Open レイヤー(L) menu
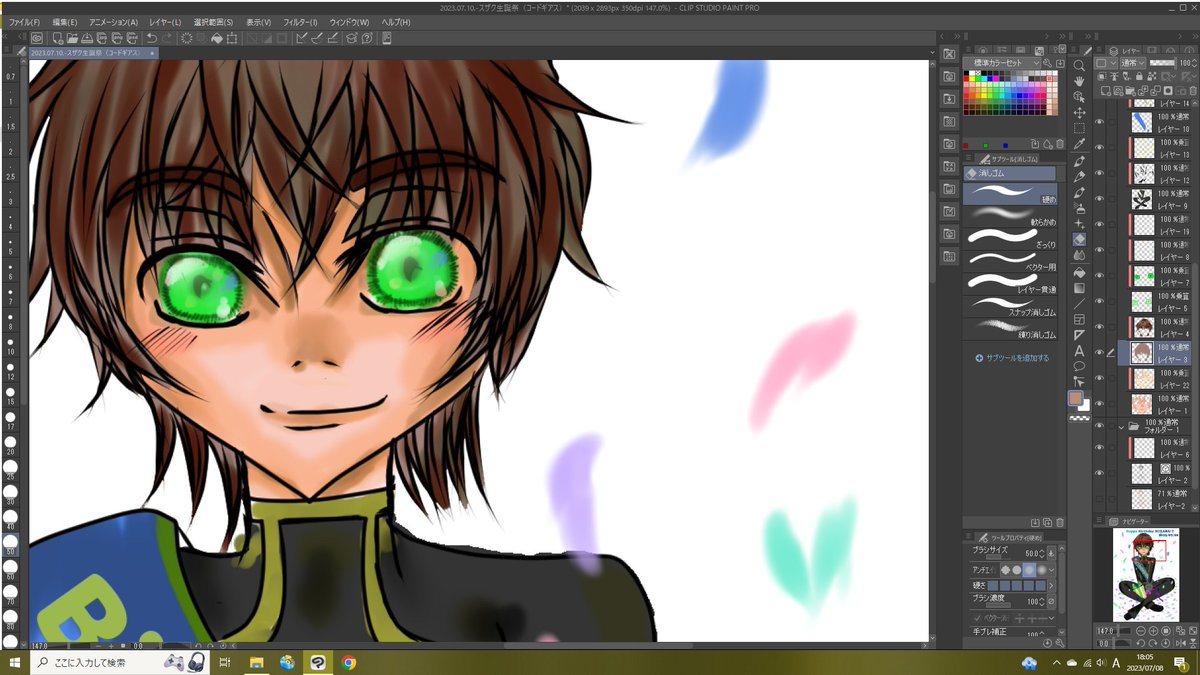Image resolution: width=1200 pixels, height=675 pixels. pos(165,22)
